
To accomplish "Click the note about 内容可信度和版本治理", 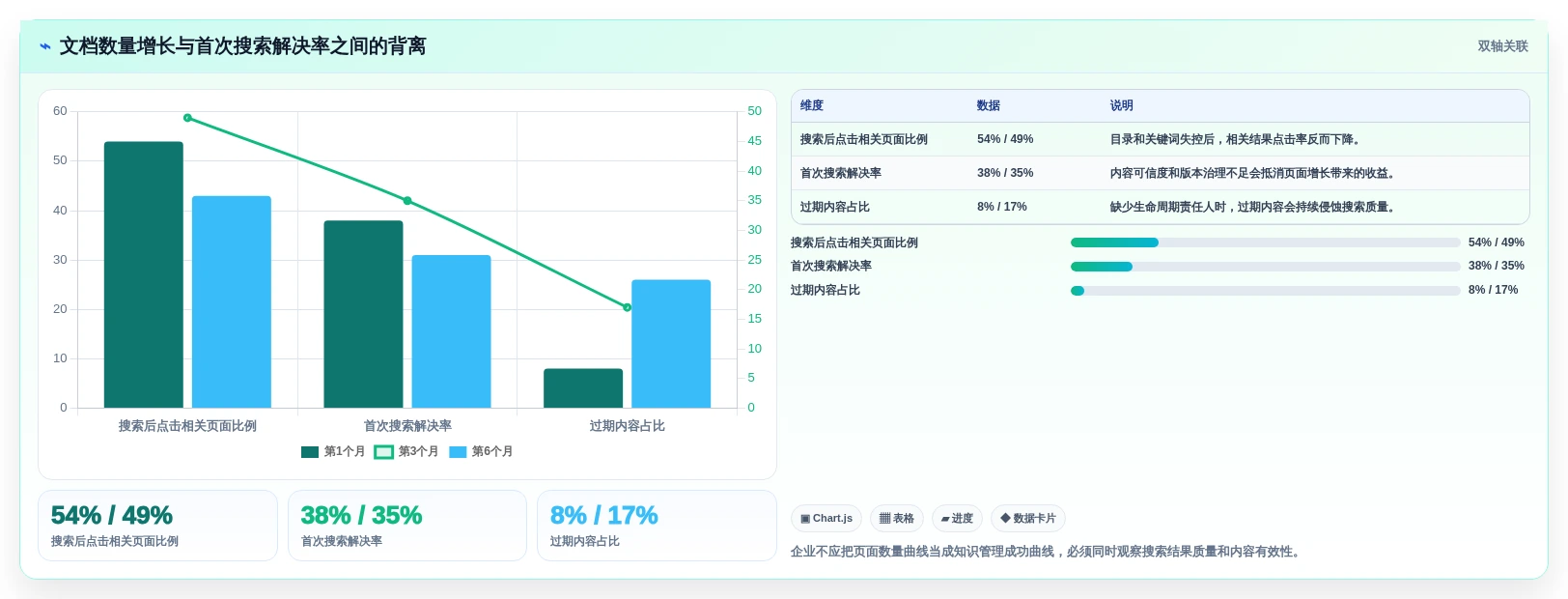I will (x=1254, y=174).
